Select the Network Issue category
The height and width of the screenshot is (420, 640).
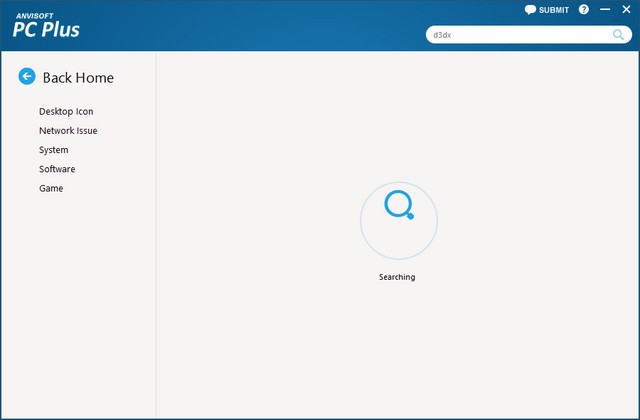coord(68,130)
